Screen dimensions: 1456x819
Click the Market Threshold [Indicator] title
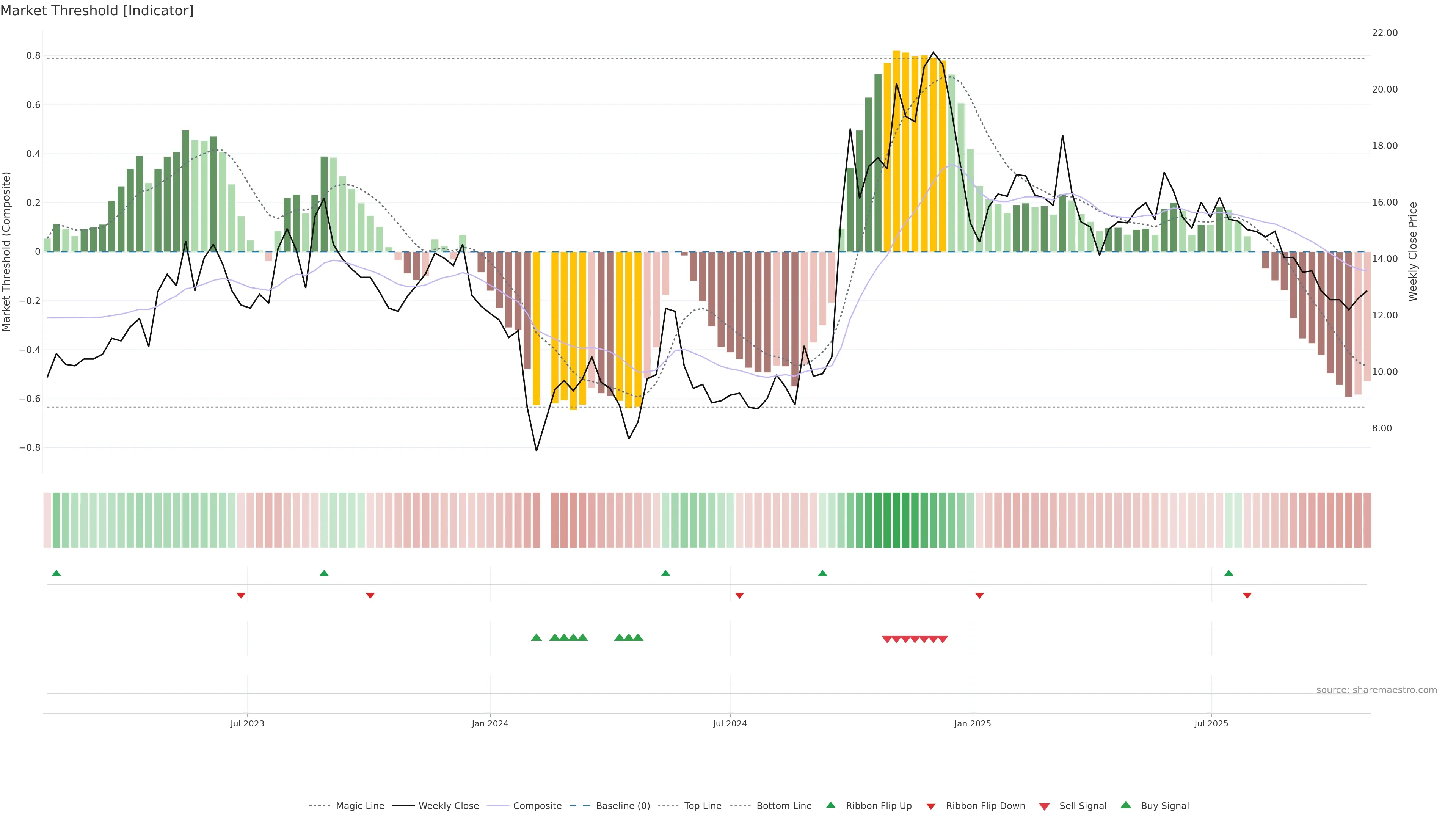coord(97,11)
